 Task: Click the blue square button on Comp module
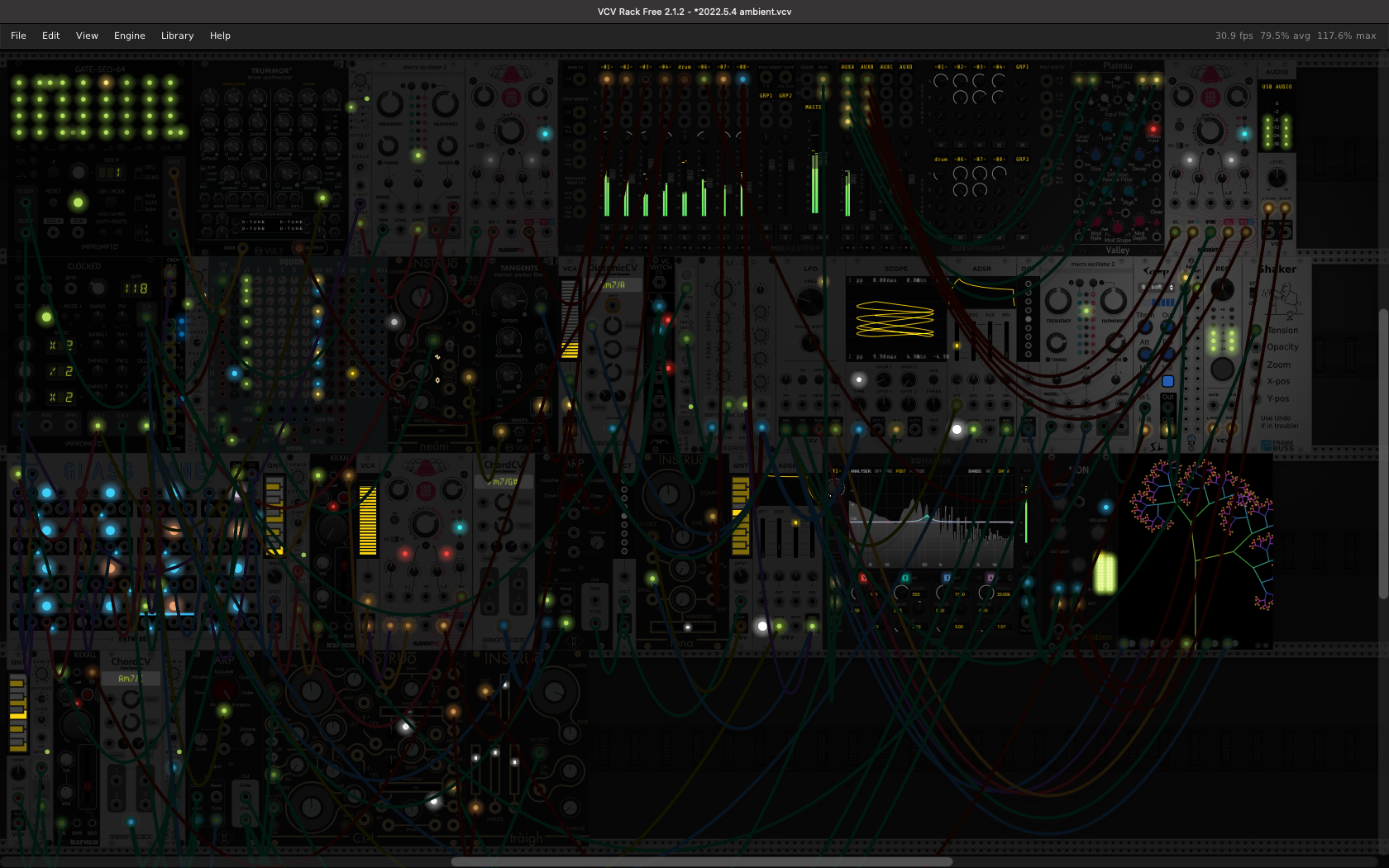1167,381
